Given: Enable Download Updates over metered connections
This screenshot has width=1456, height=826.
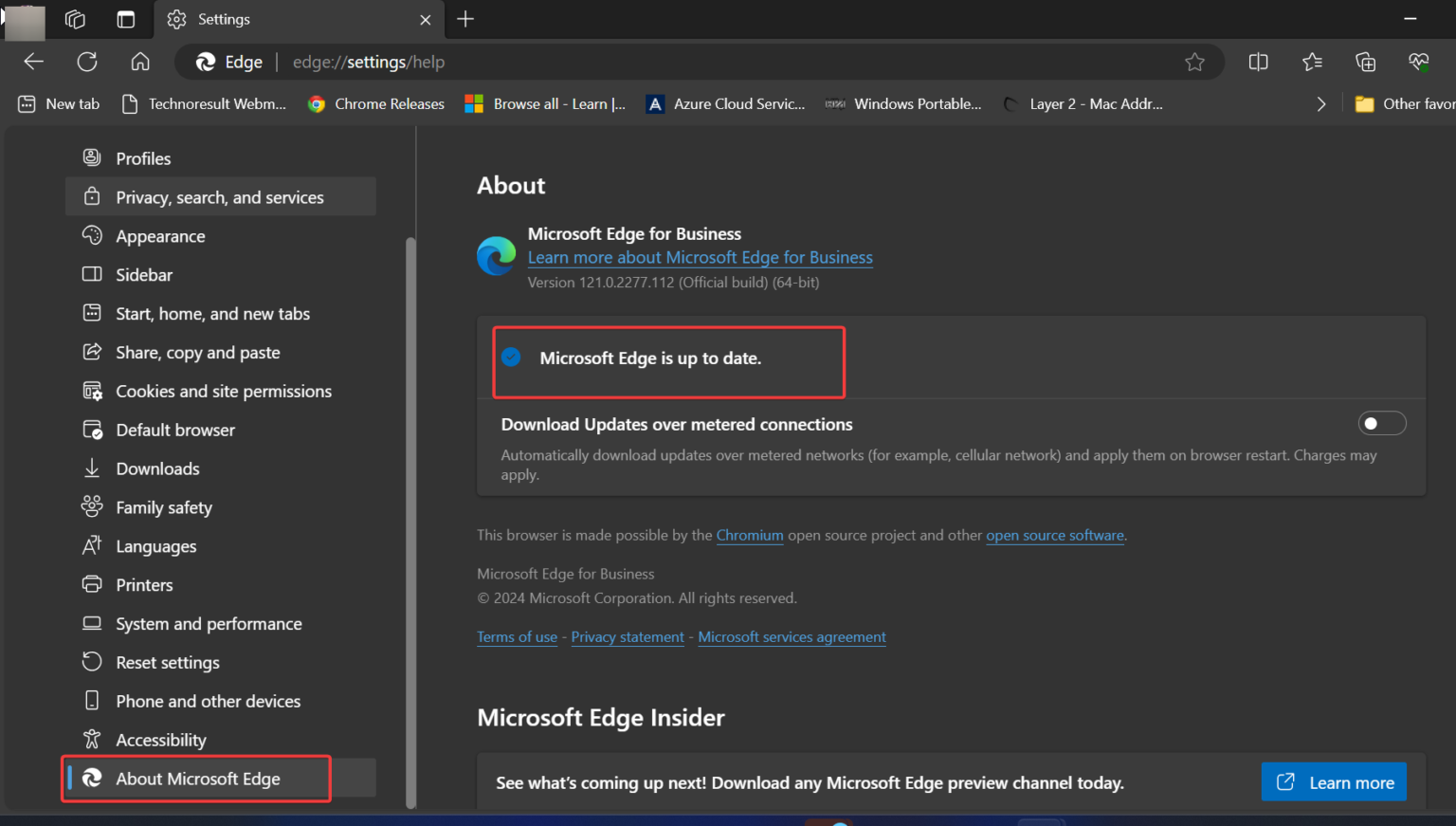Looking at the screenshot, I should (x=1382, y=423).
